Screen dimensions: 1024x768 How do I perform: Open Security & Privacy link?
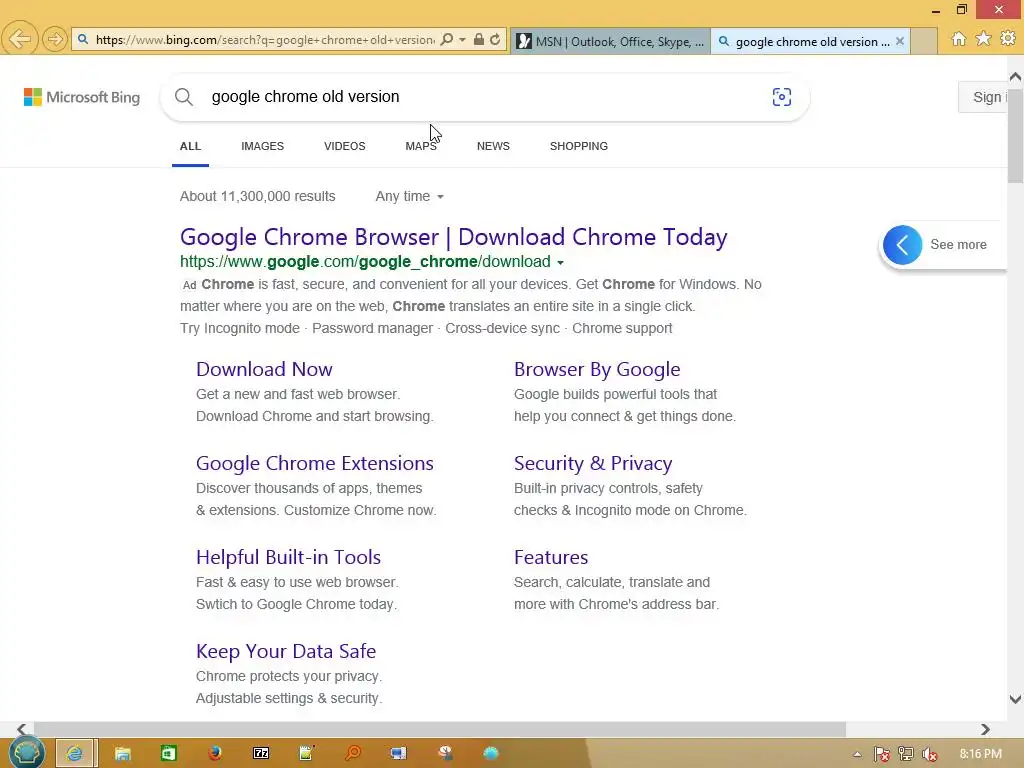pos(593,464)
